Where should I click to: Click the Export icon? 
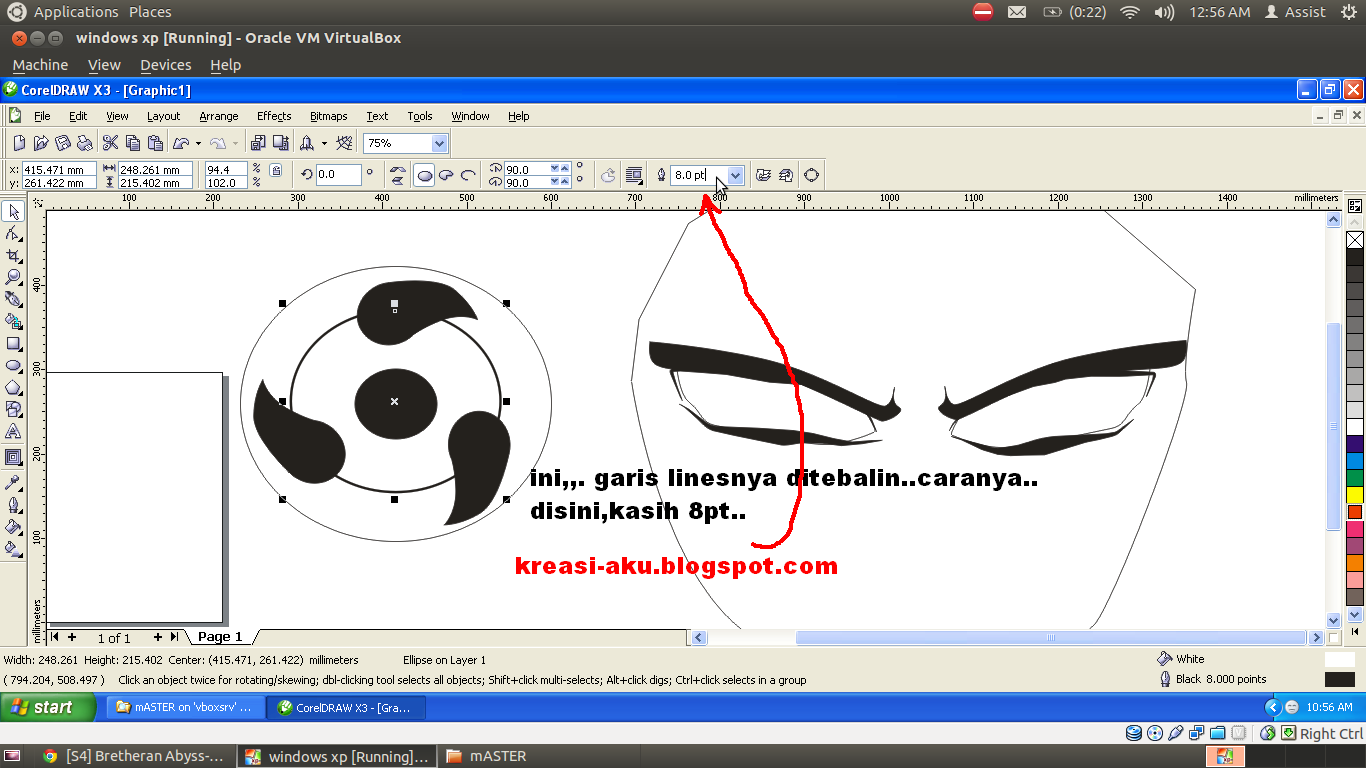click(x=280, y=143)
